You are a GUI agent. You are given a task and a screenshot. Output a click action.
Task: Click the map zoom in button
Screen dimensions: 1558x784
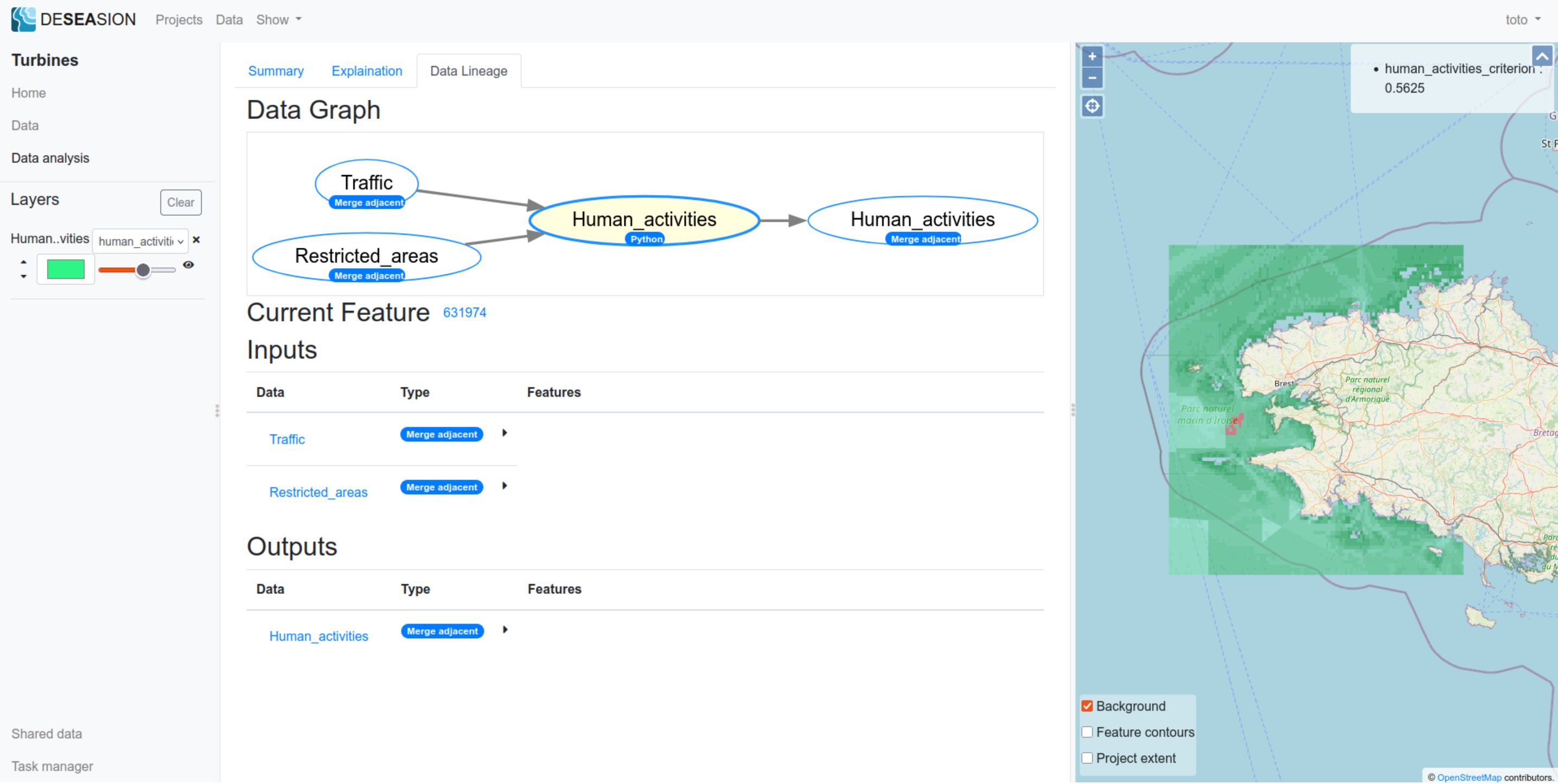coord(1091,57)
